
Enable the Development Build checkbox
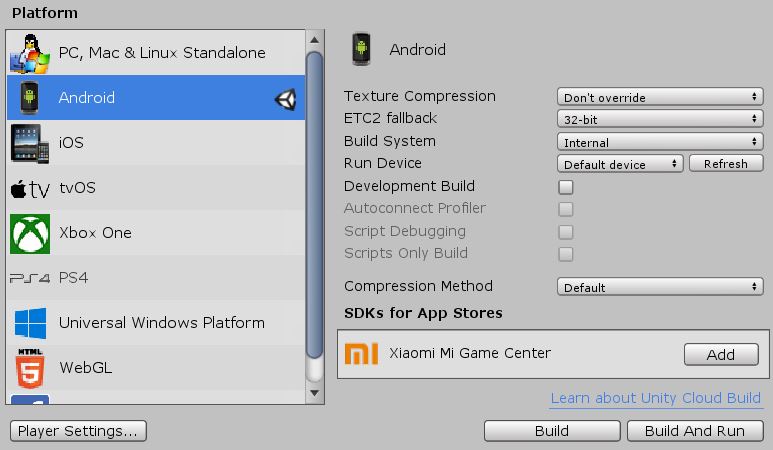[566, 187]
